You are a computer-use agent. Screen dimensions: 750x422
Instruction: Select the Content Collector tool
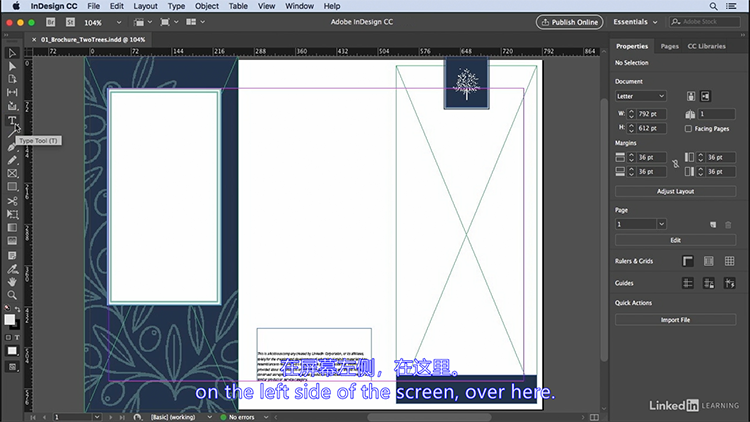point(12,106)
